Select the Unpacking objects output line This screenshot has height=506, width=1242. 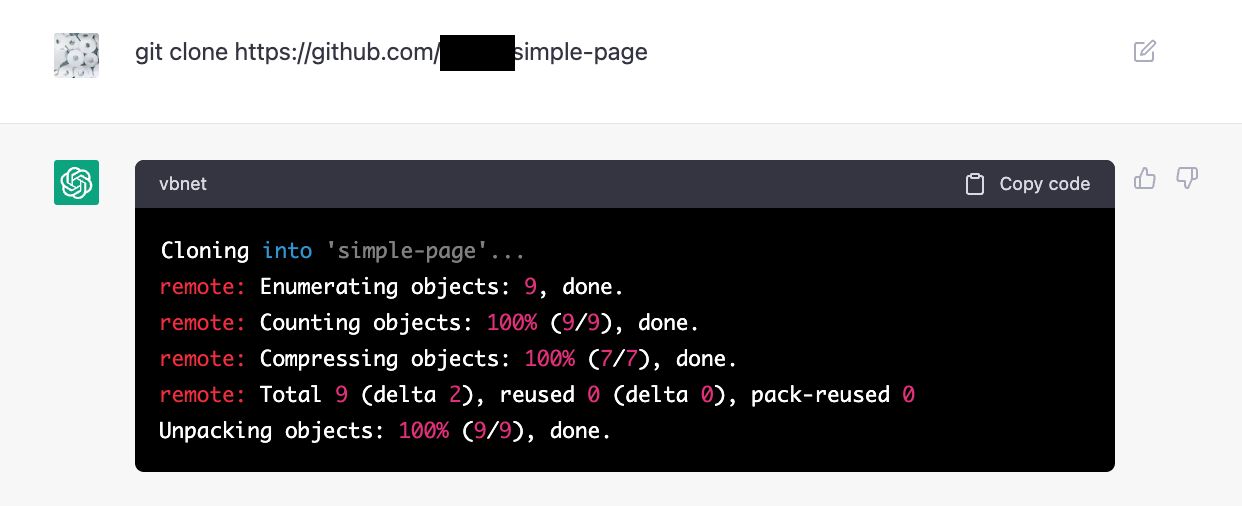(x=385, y=431)
